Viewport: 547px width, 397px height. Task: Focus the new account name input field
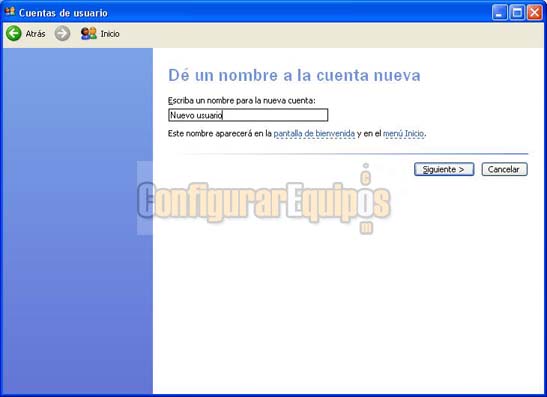tap(248, 115)
